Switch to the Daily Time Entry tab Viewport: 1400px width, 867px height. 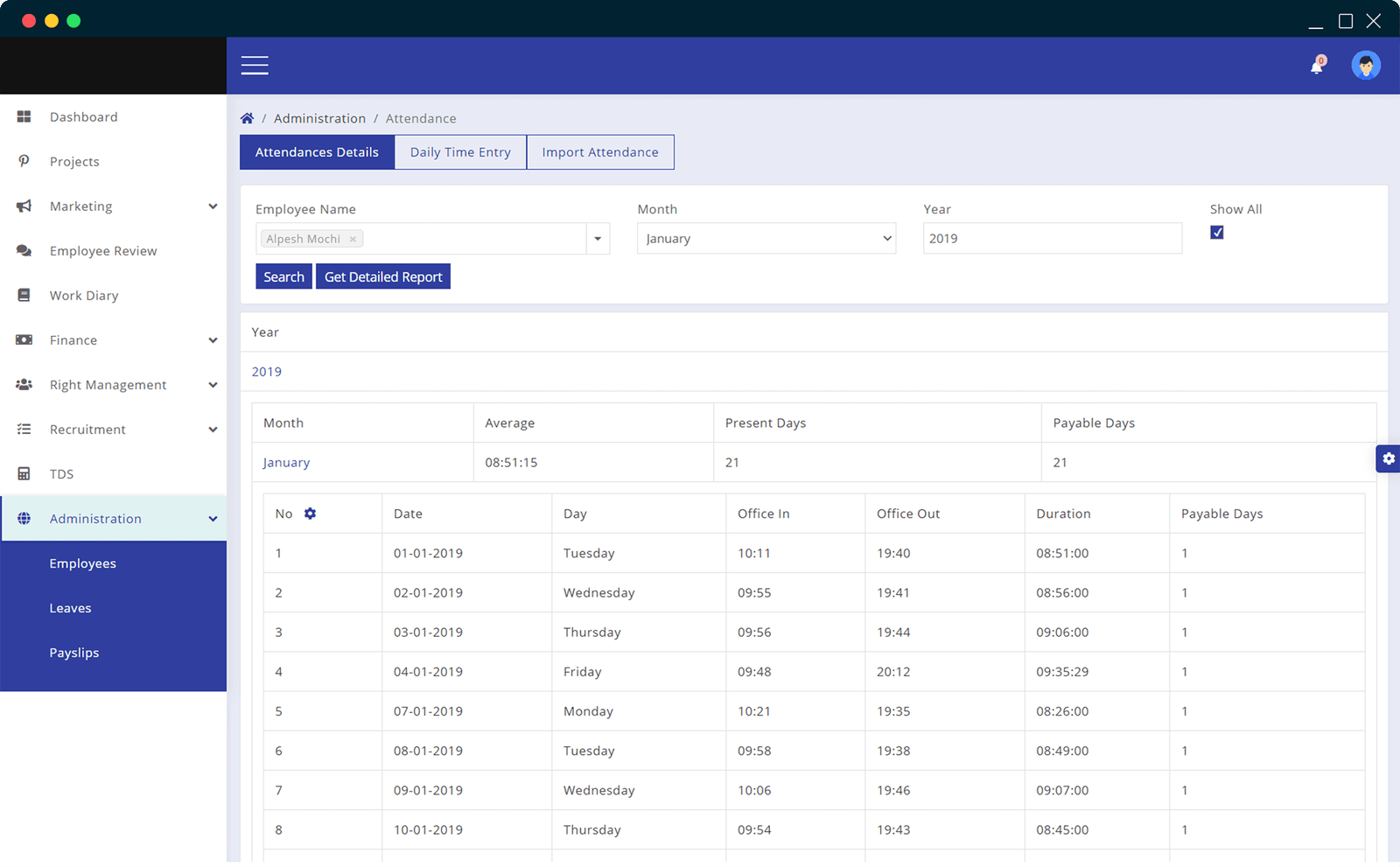tap(460, 152)
